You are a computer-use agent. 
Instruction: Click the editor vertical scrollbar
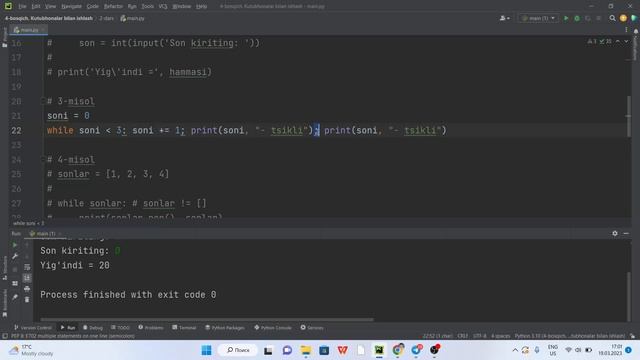tap(629, 116)
